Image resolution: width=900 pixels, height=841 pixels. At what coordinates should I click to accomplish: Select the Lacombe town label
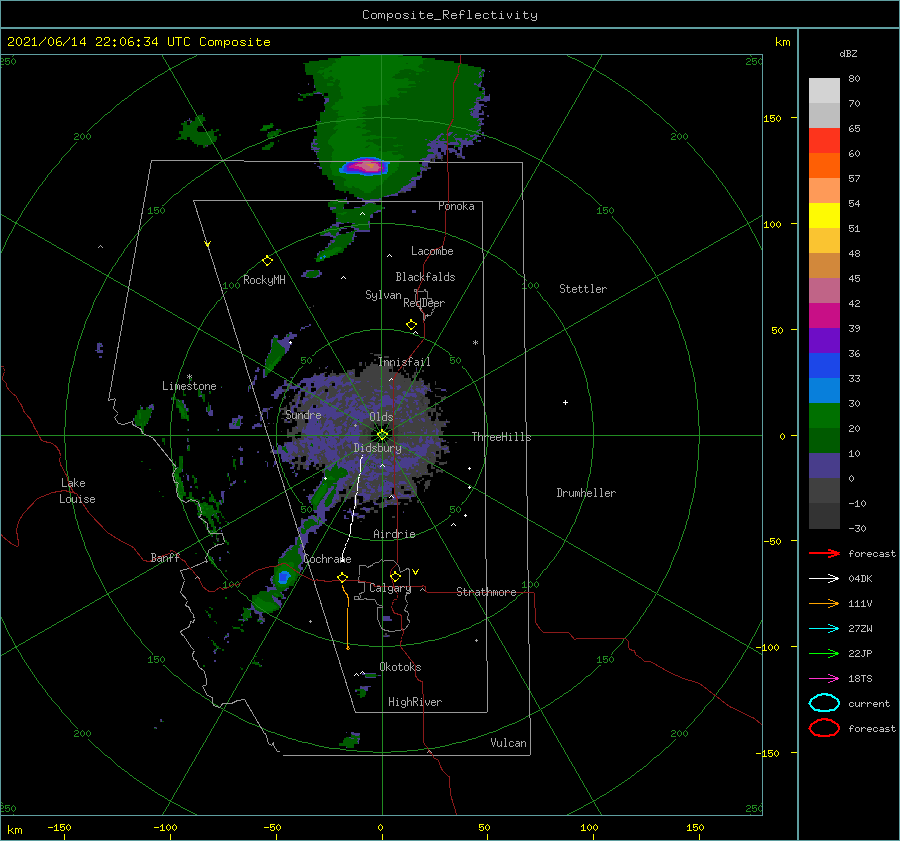pyautogui.click(x=432, y=251)
